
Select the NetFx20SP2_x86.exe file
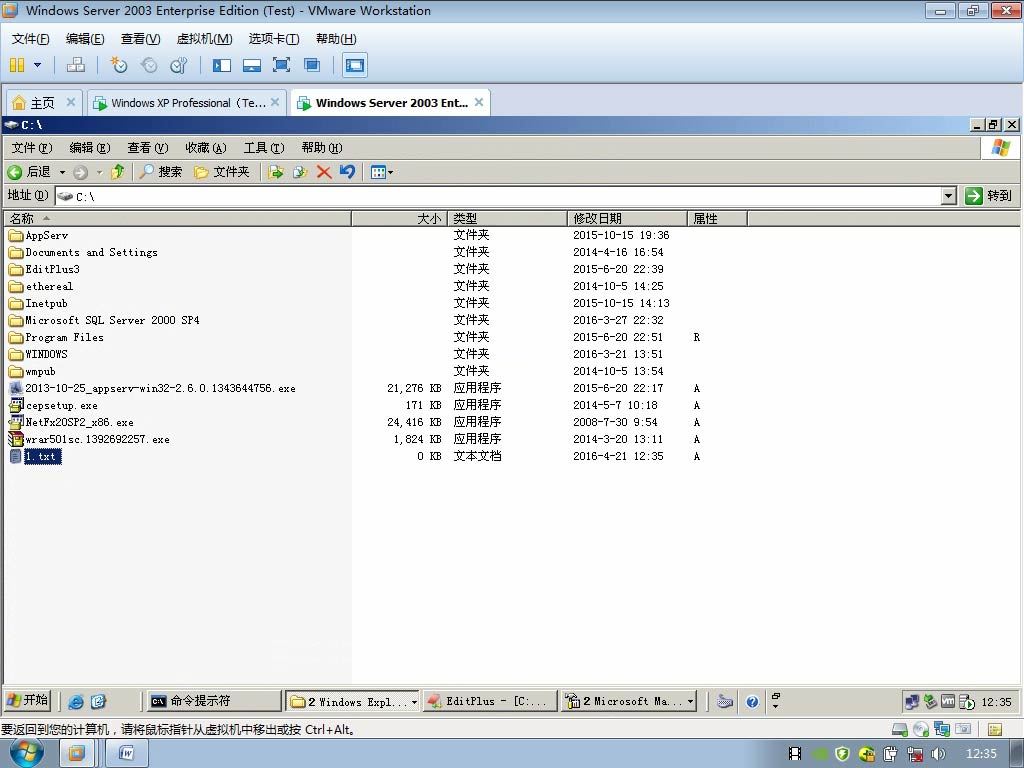72,422
